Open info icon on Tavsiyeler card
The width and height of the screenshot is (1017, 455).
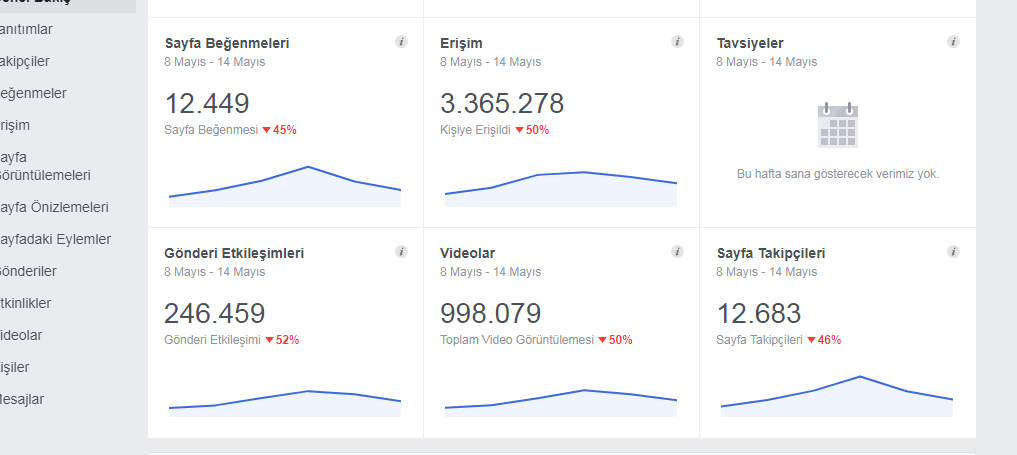tap(953, 42)
